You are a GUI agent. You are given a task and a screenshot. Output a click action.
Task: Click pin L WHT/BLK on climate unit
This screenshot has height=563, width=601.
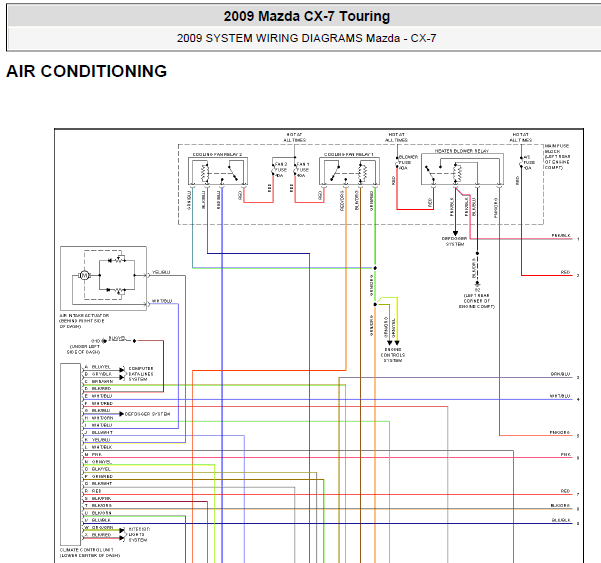tap(98, 447)
